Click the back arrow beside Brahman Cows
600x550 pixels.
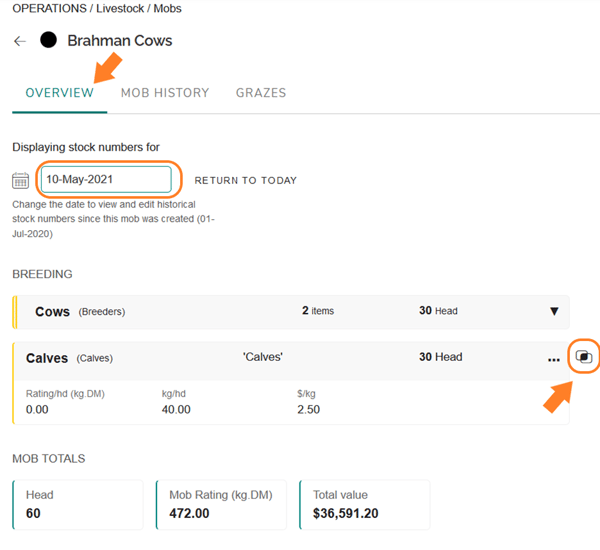(20, 41)
